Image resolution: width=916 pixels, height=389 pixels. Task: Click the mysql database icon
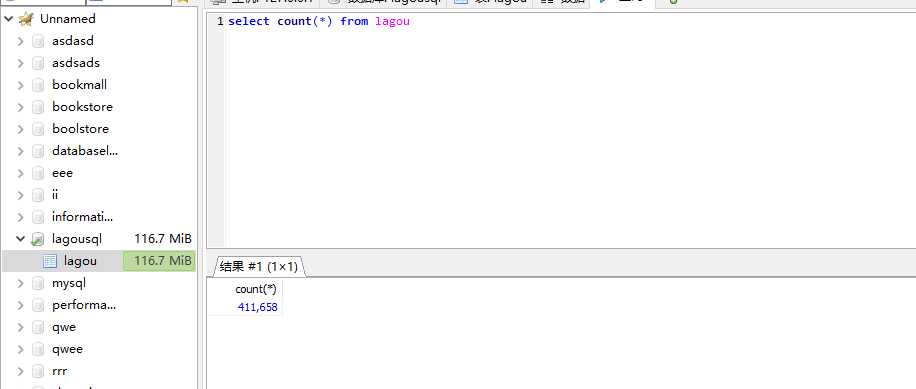pos(38,283)
